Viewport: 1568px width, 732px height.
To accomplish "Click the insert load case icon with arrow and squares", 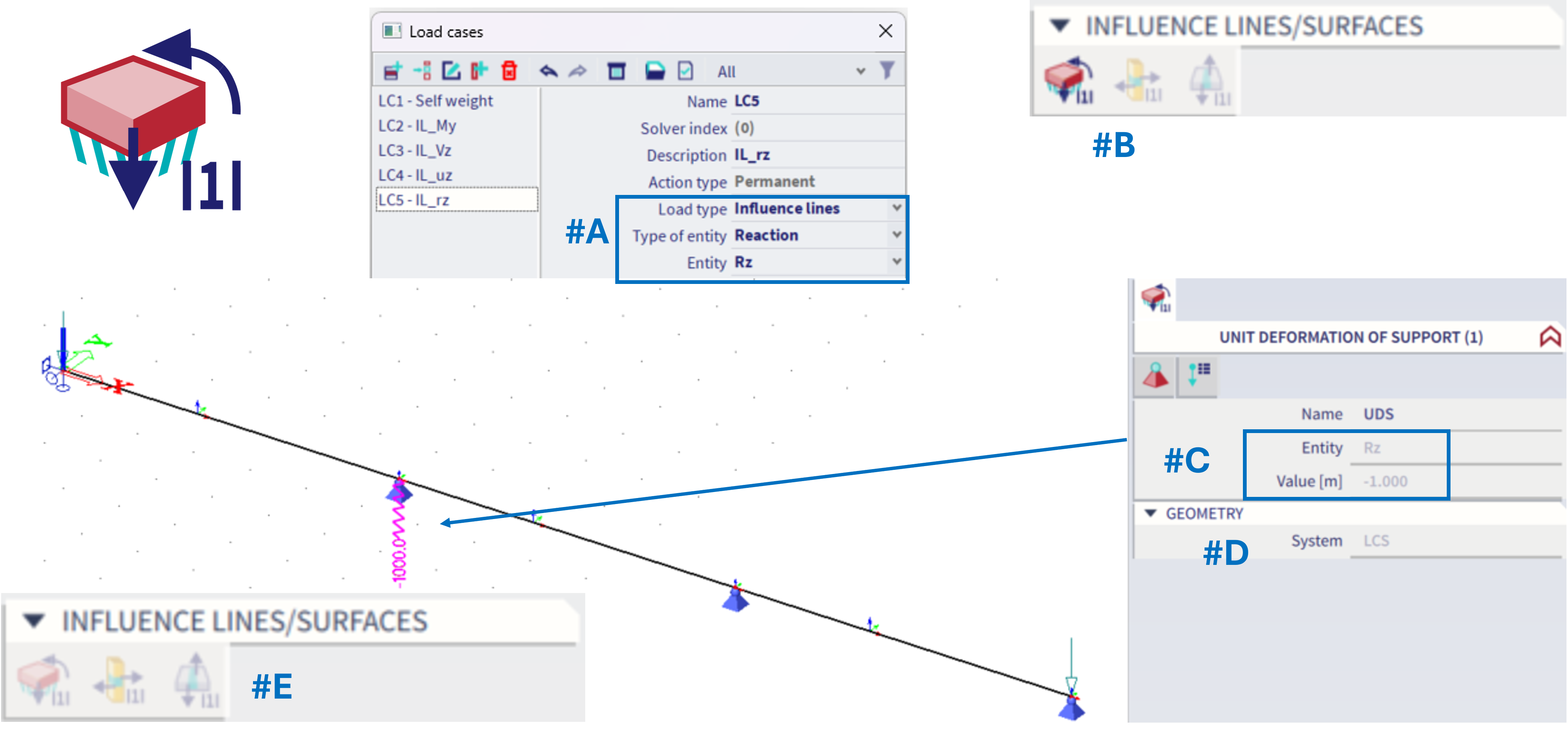I will tap(422, 71).
